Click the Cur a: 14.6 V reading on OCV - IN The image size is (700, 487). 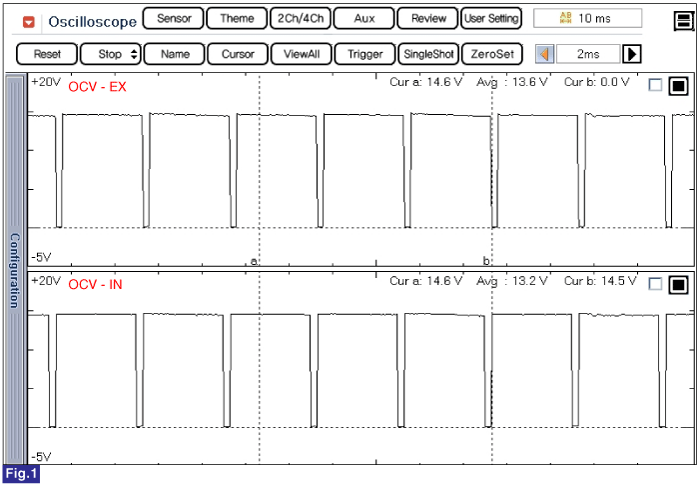(x=425, y=281)
